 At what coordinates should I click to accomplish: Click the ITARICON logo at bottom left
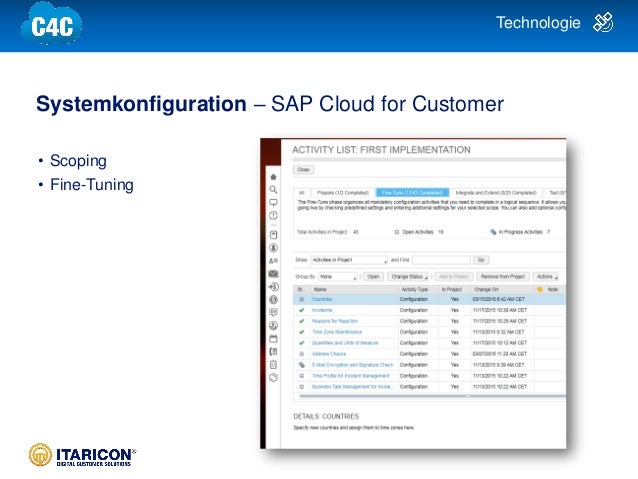tap(83, 455)
